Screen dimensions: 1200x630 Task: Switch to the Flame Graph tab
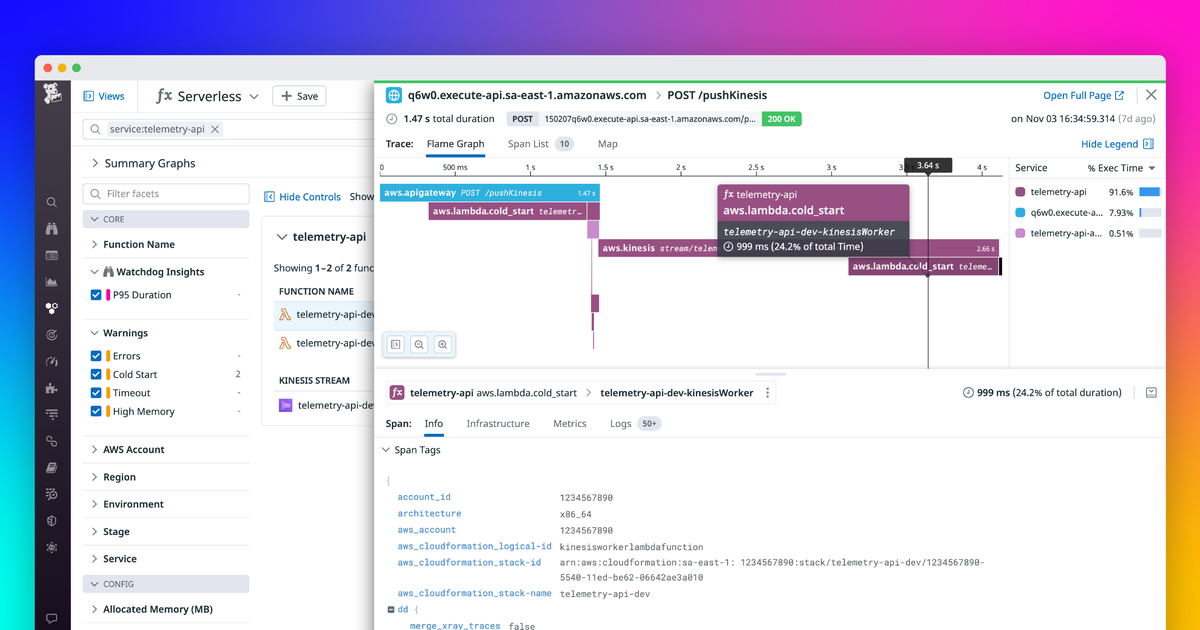[x=455, y=144]
